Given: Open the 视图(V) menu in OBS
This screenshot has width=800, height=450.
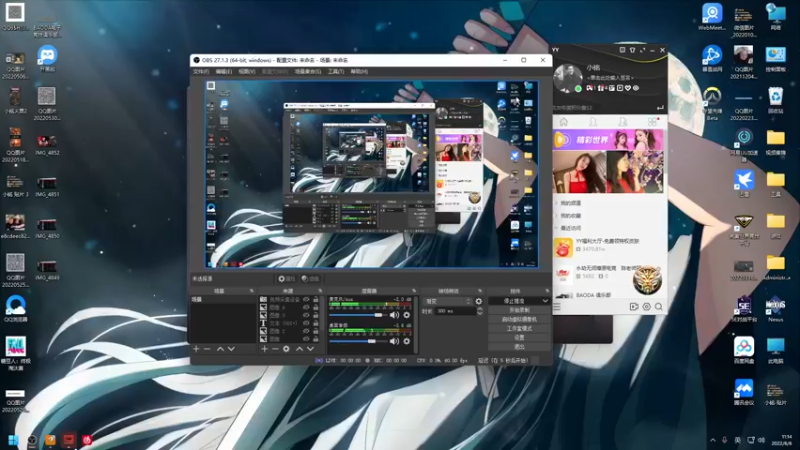Looking at the screenshot, I should tap(247, 72).
